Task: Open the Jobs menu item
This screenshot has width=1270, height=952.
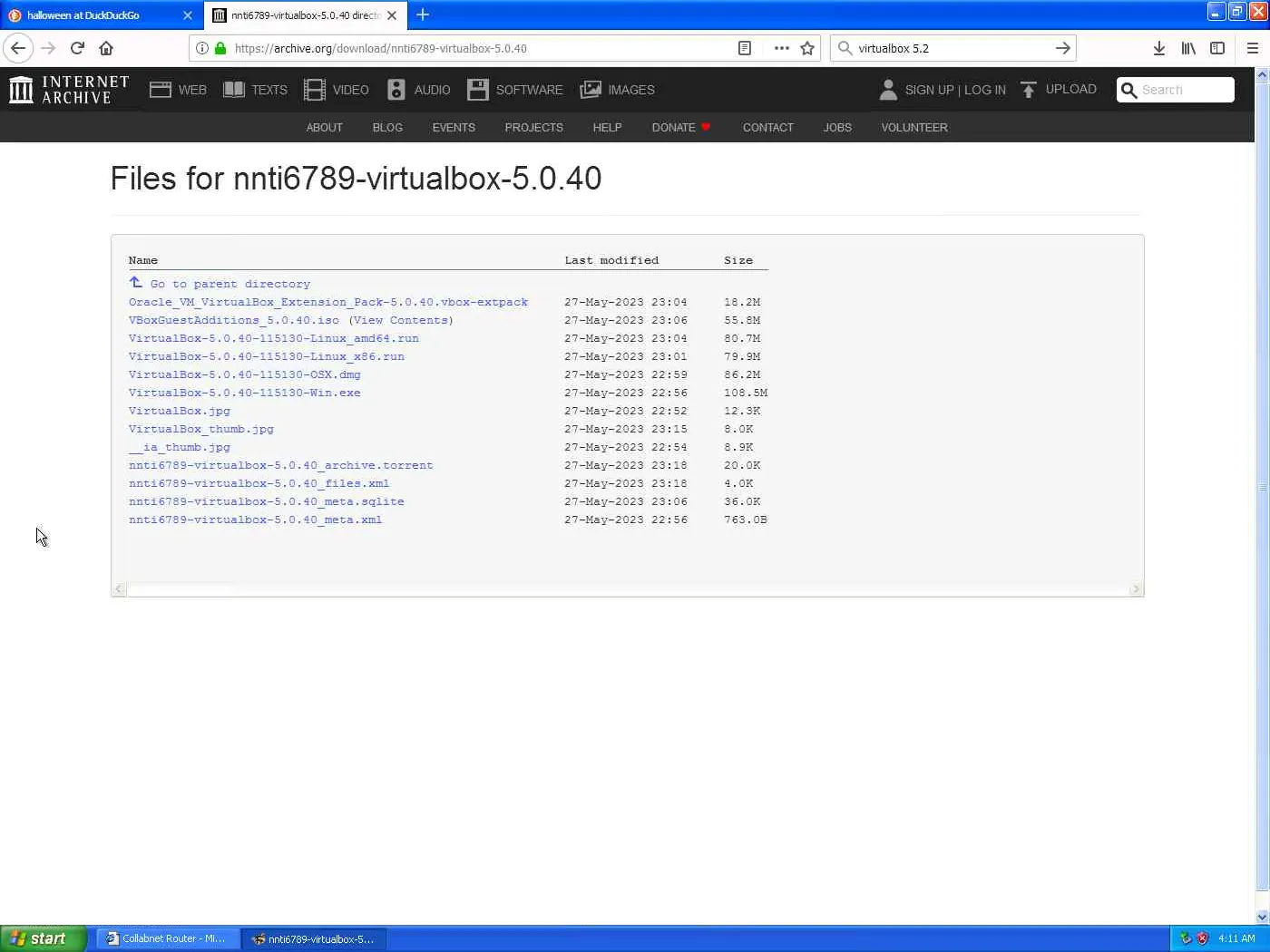Action: pos(837,128)
